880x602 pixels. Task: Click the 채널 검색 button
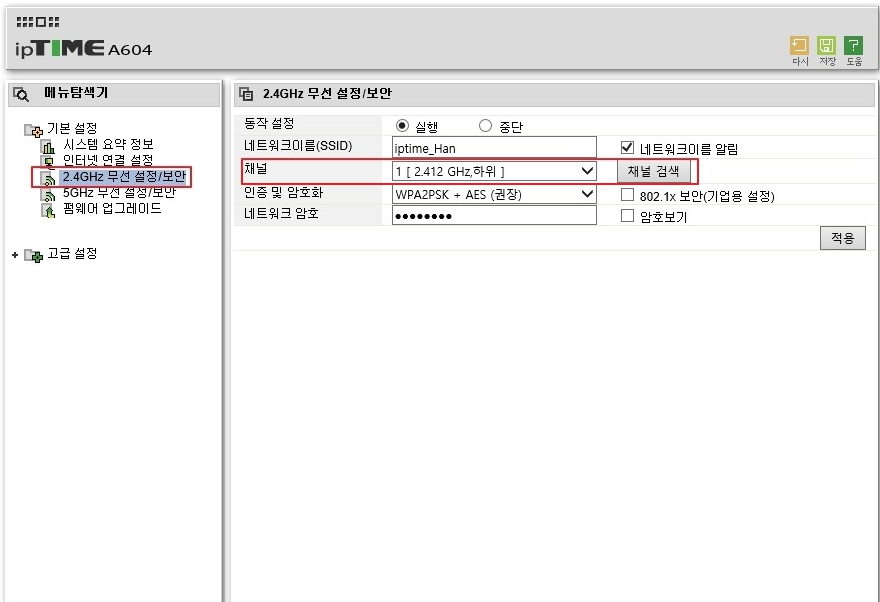[x=654, y=171]
